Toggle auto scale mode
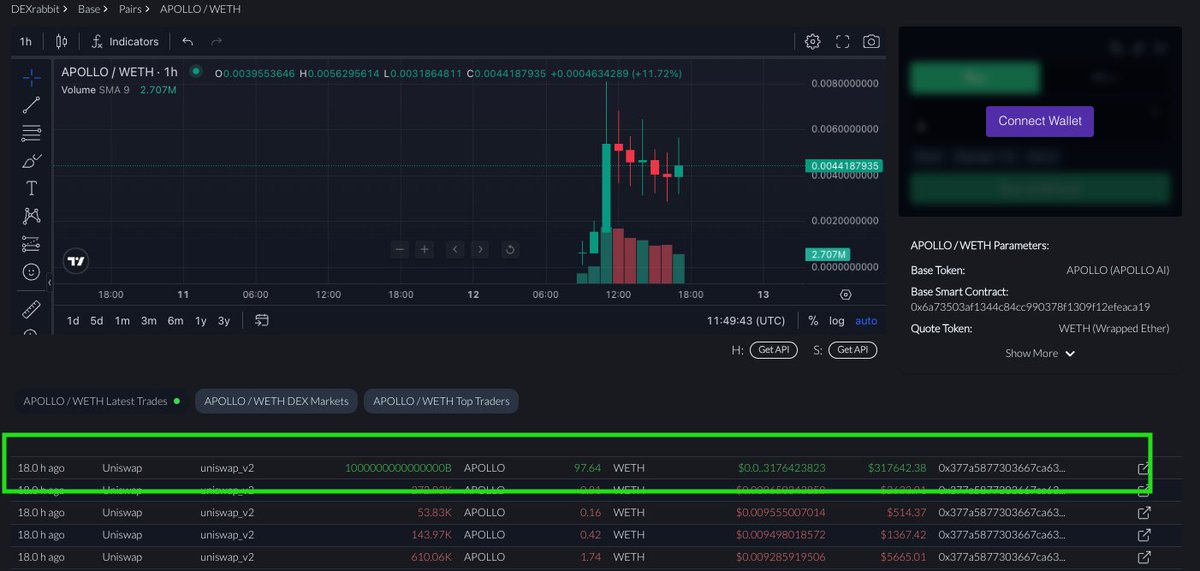The height and width of the screenshot is (571, 1200). 866,321
